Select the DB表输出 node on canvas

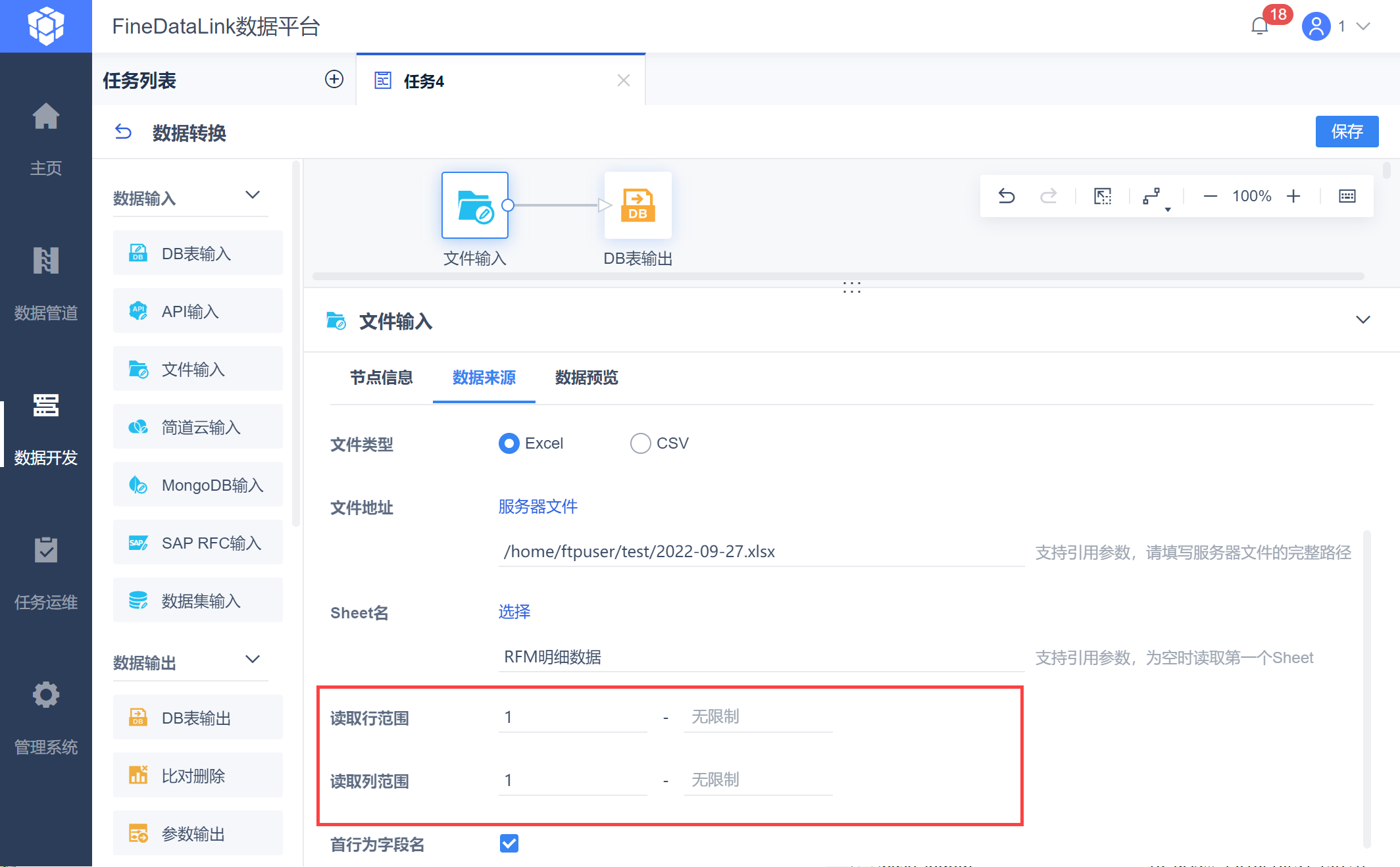pos(638,205)
